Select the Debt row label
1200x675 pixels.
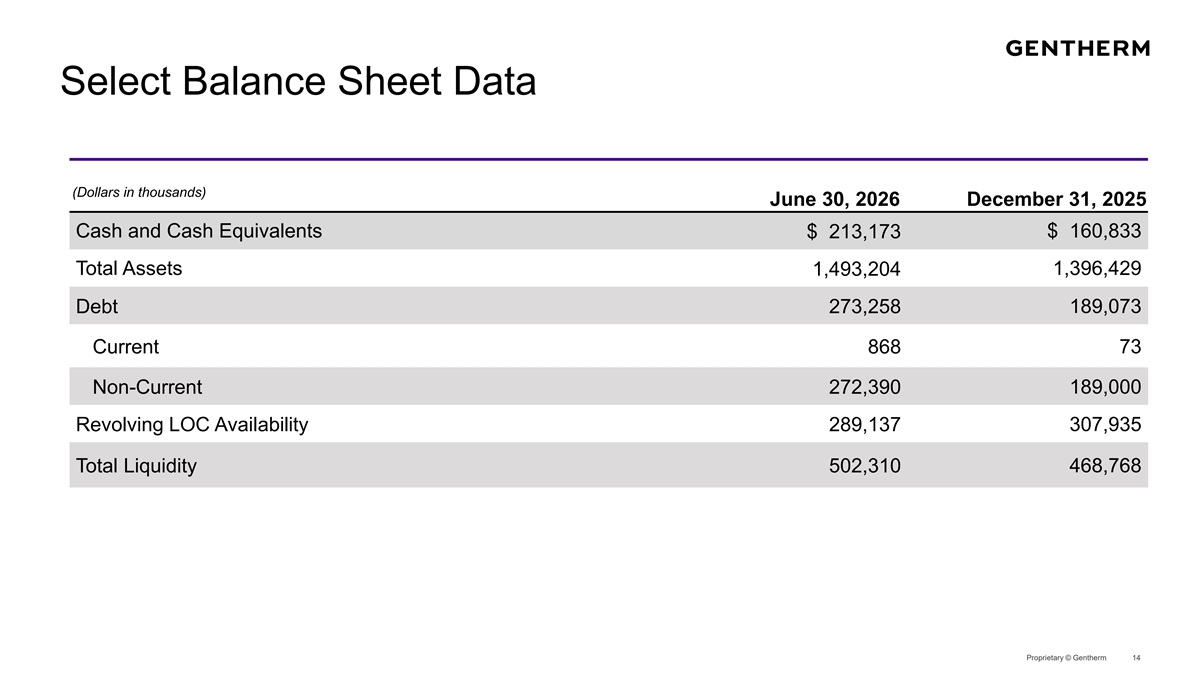click(x=97, y=307)
